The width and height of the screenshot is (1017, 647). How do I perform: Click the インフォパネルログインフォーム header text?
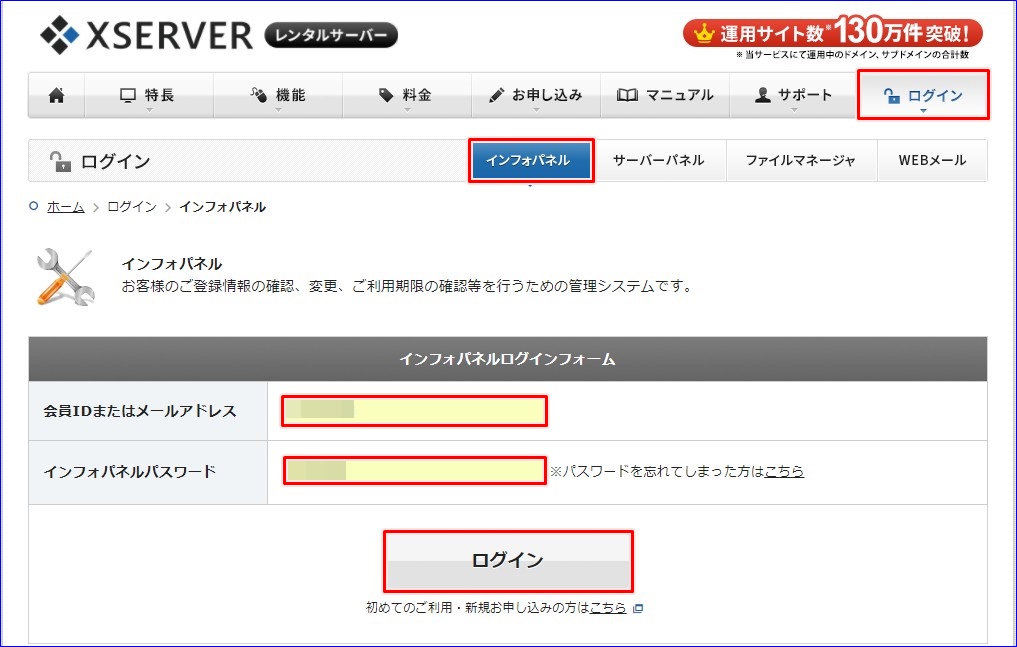[x=507, y=359]
